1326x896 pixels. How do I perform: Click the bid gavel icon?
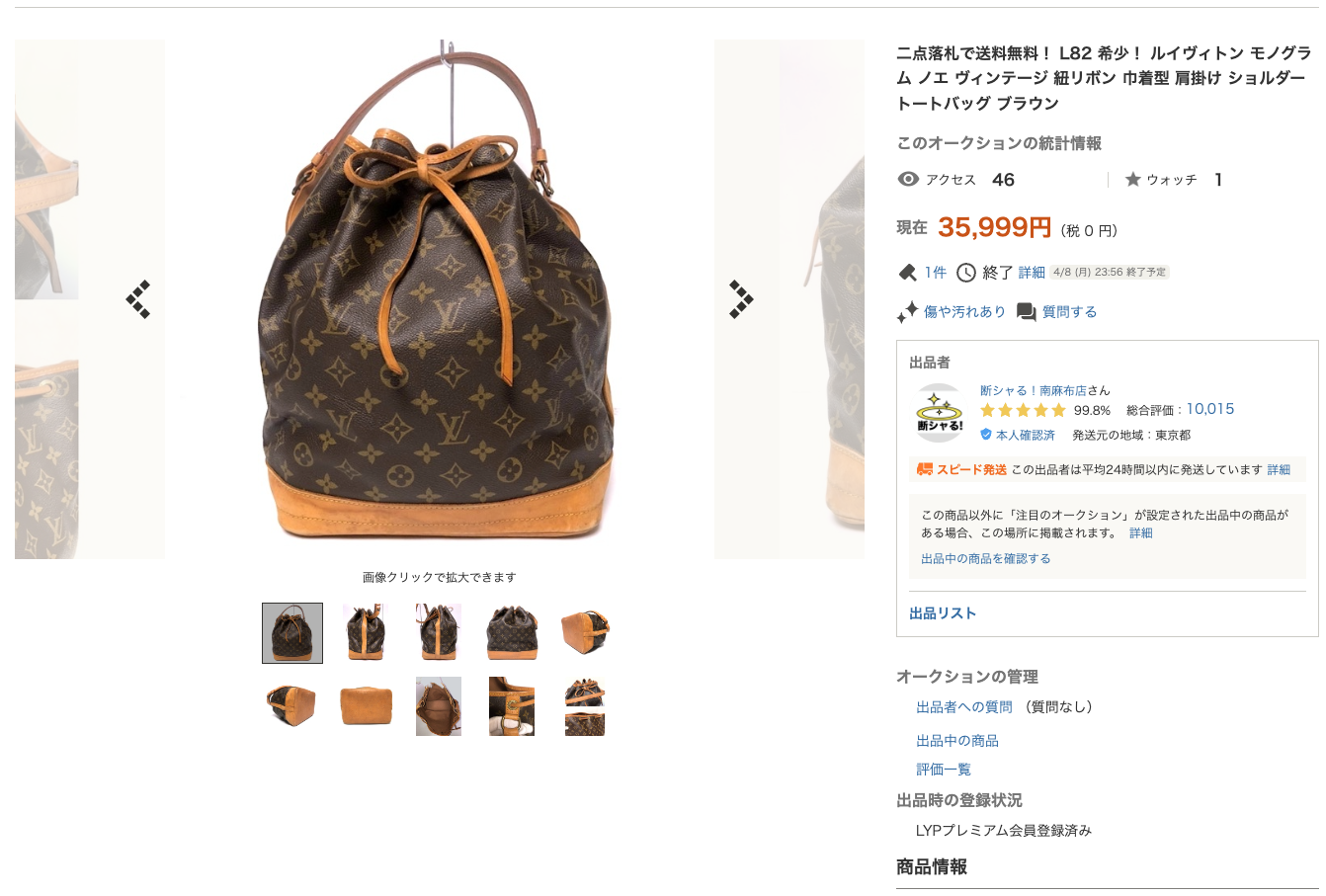907,273
